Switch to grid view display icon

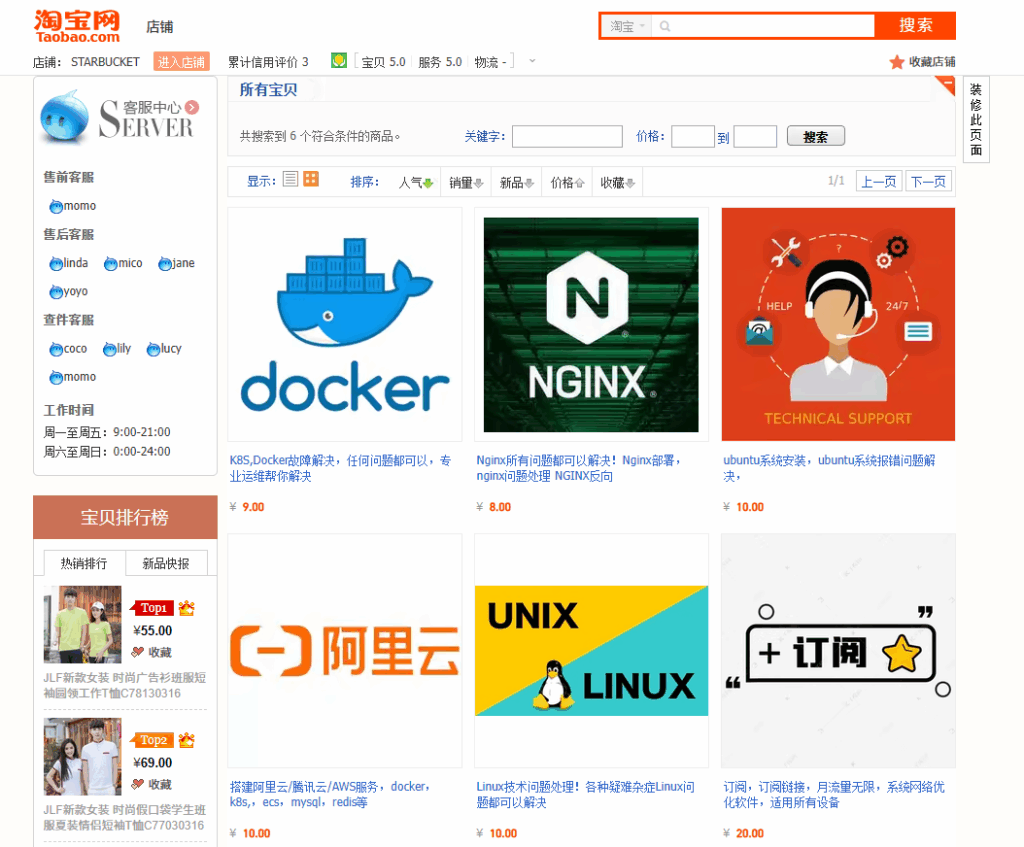(x=311, y=179)
